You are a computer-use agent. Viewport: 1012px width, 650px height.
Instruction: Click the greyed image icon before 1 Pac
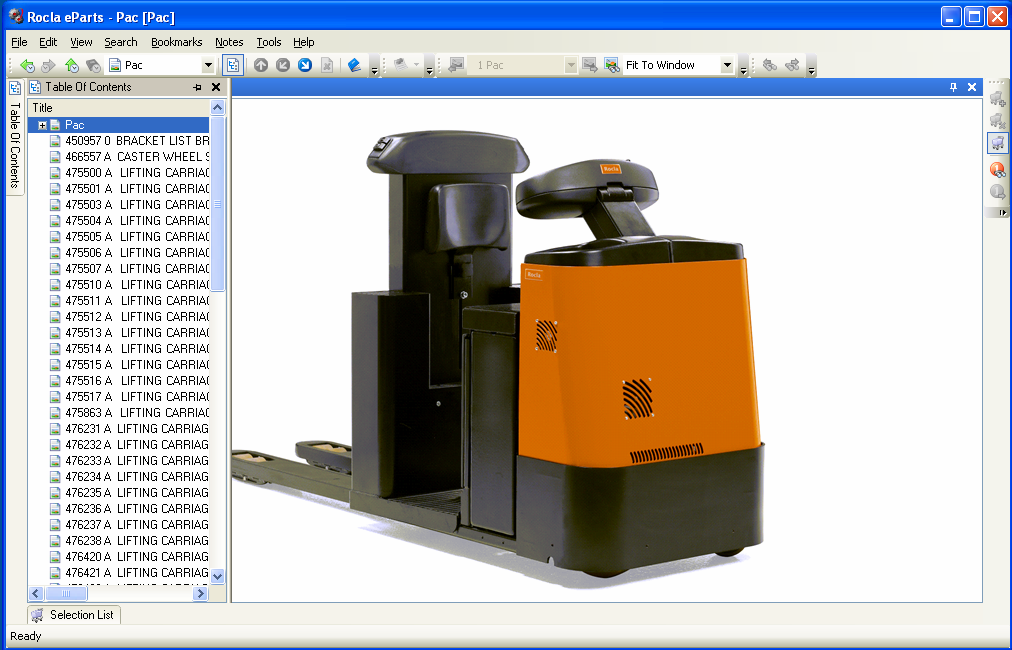(456, 65)
